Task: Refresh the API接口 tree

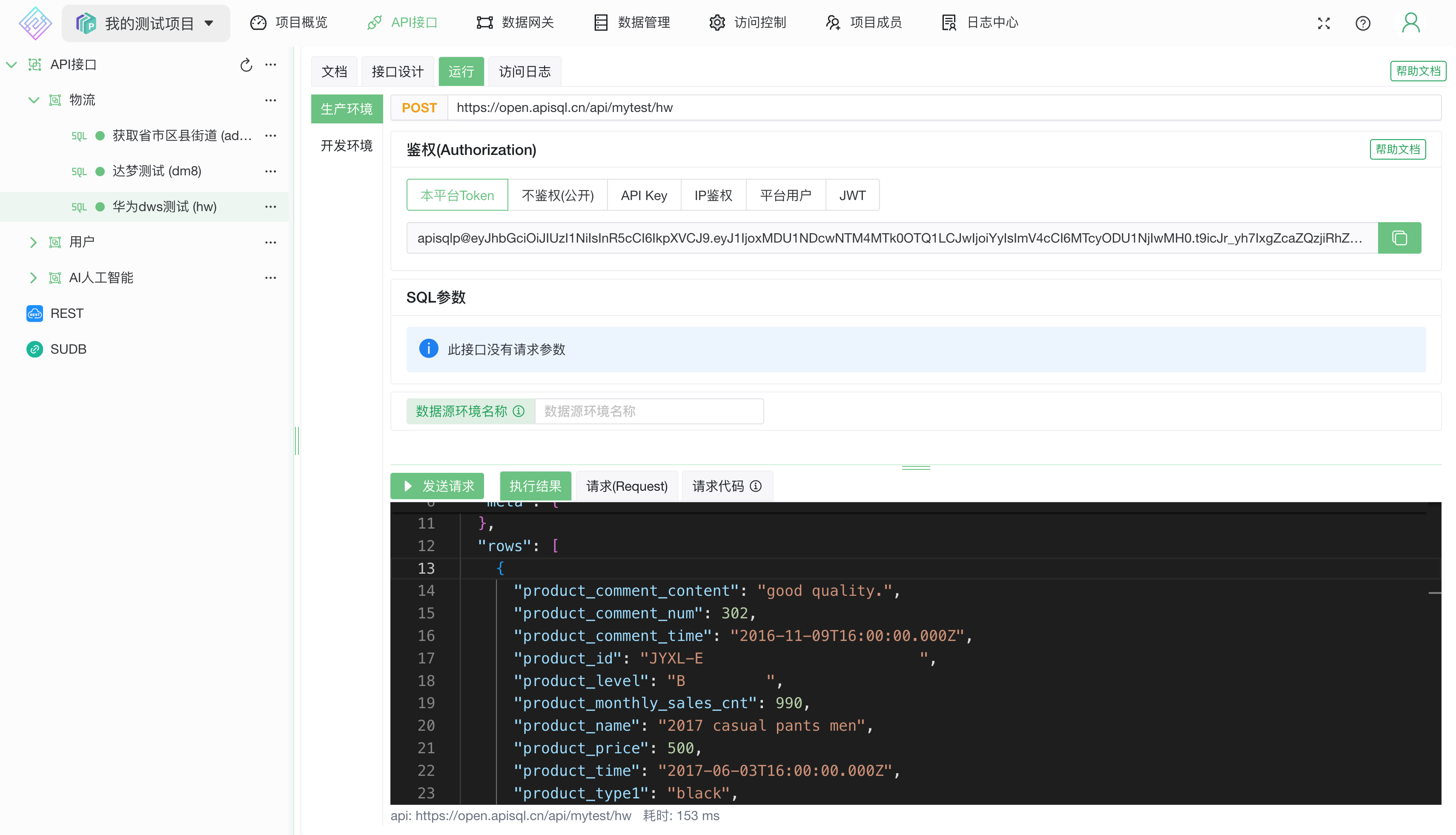Action: coord(246,65)
